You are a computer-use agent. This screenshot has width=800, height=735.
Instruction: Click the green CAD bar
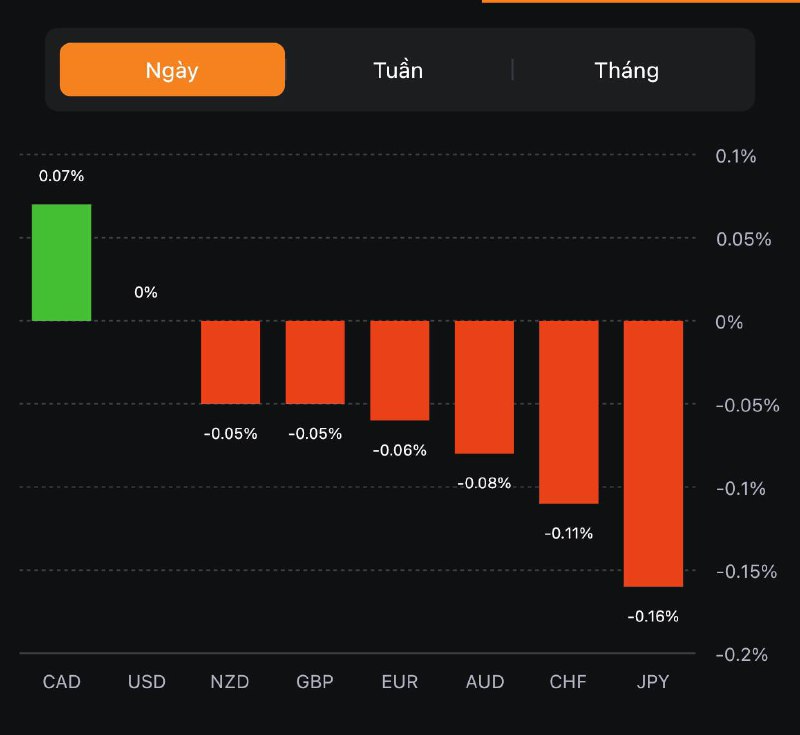[61, 262]
